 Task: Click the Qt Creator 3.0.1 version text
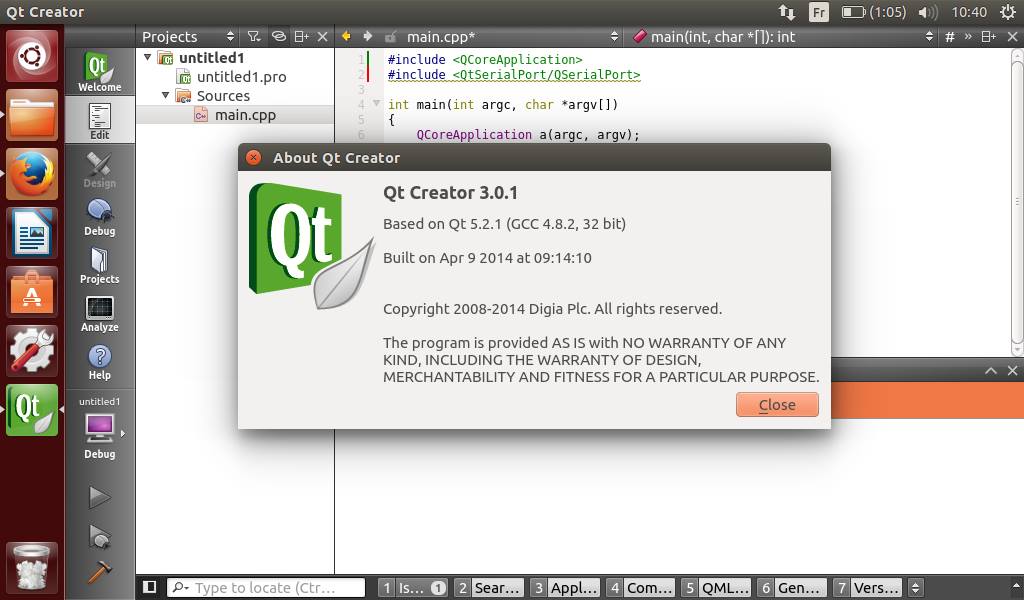point(450,193)
